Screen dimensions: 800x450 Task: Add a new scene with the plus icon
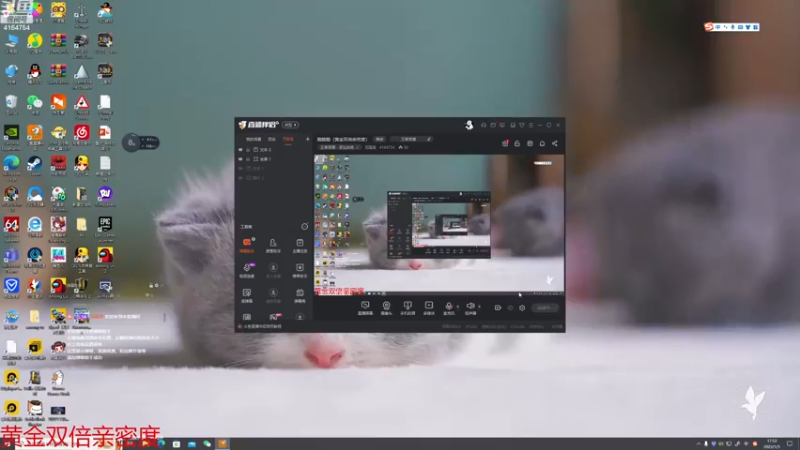[x=307, y=139]
